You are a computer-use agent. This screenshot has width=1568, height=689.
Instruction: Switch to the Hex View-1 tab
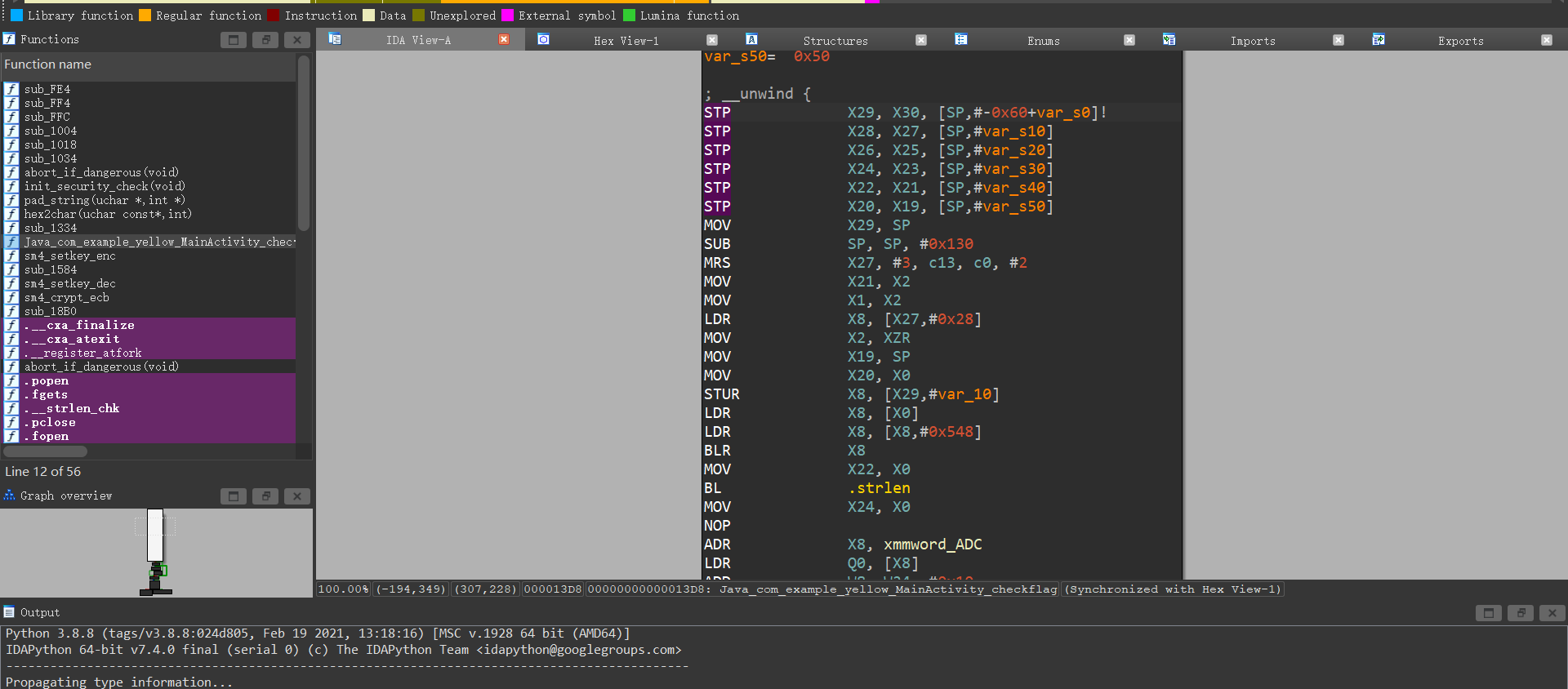tap(626, 41)
